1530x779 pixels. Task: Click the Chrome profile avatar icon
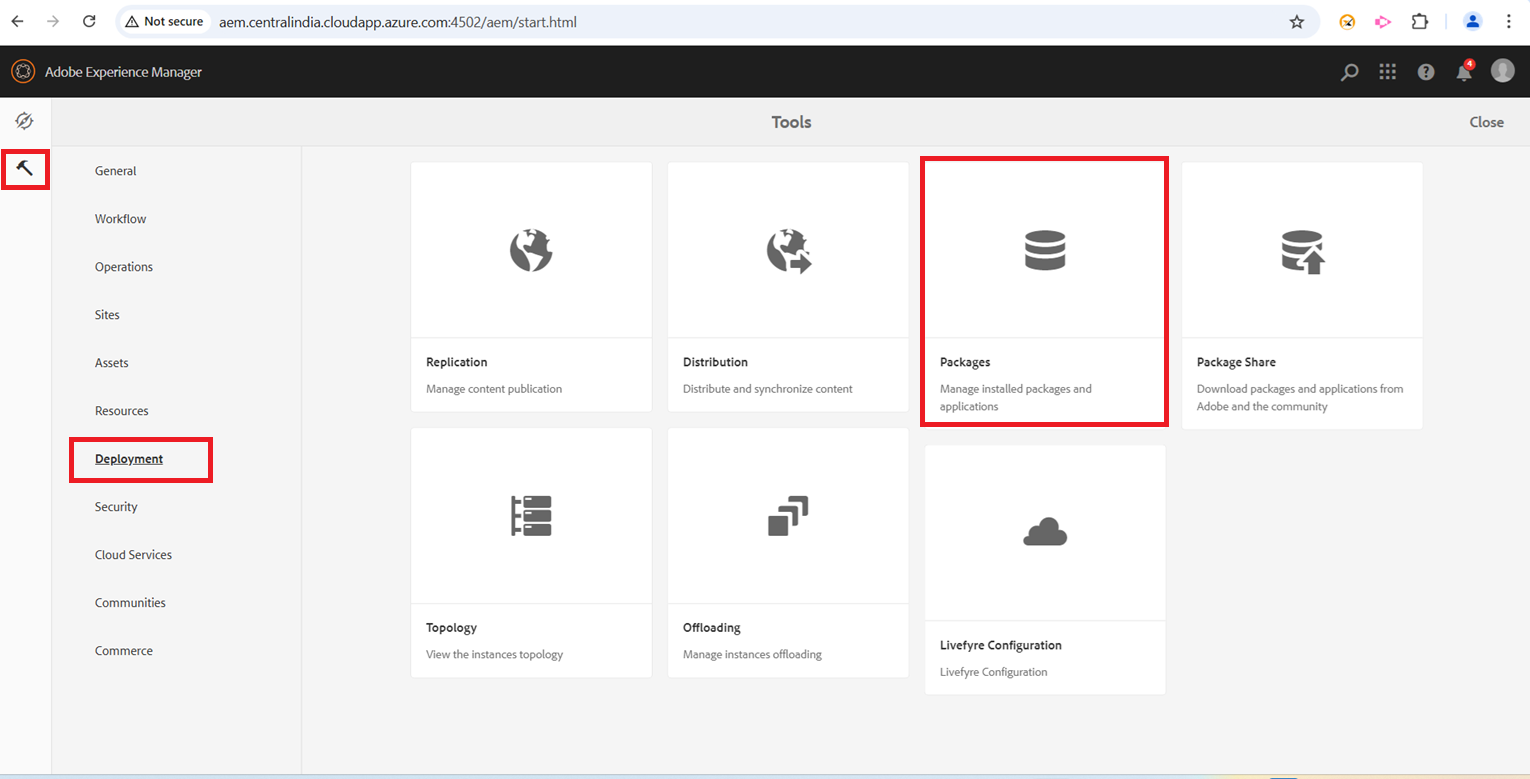pos(1472,21)
